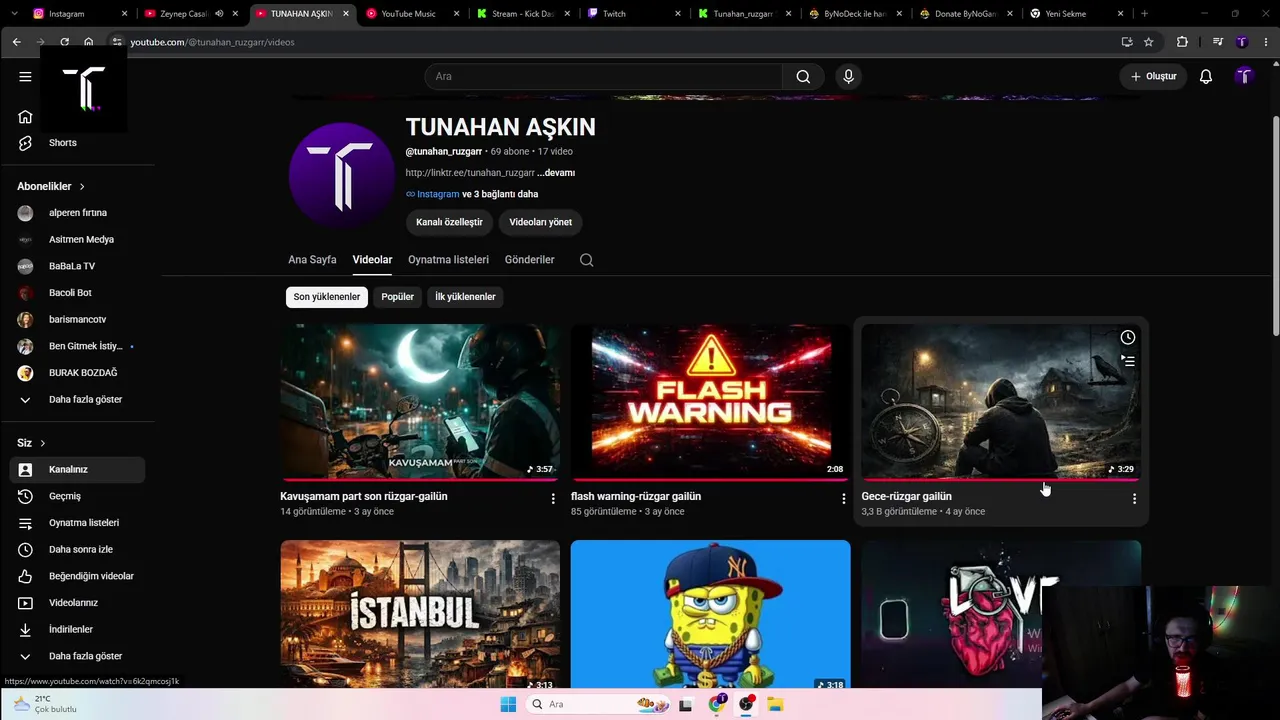
Task: Show the 3 more links (ve 3 bağlantı daha)
Action: point(500,194)
